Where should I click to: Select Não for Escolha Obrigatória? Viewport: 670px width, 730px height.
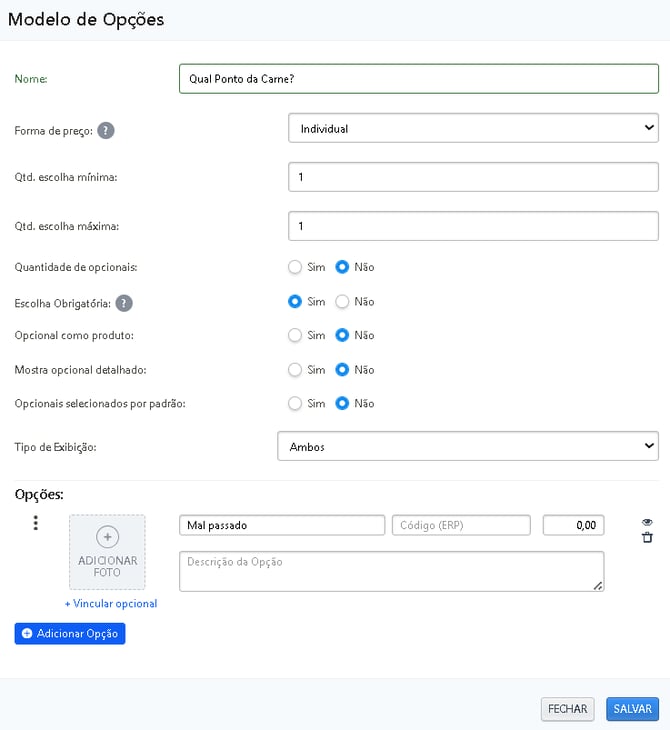pos(342,301)
